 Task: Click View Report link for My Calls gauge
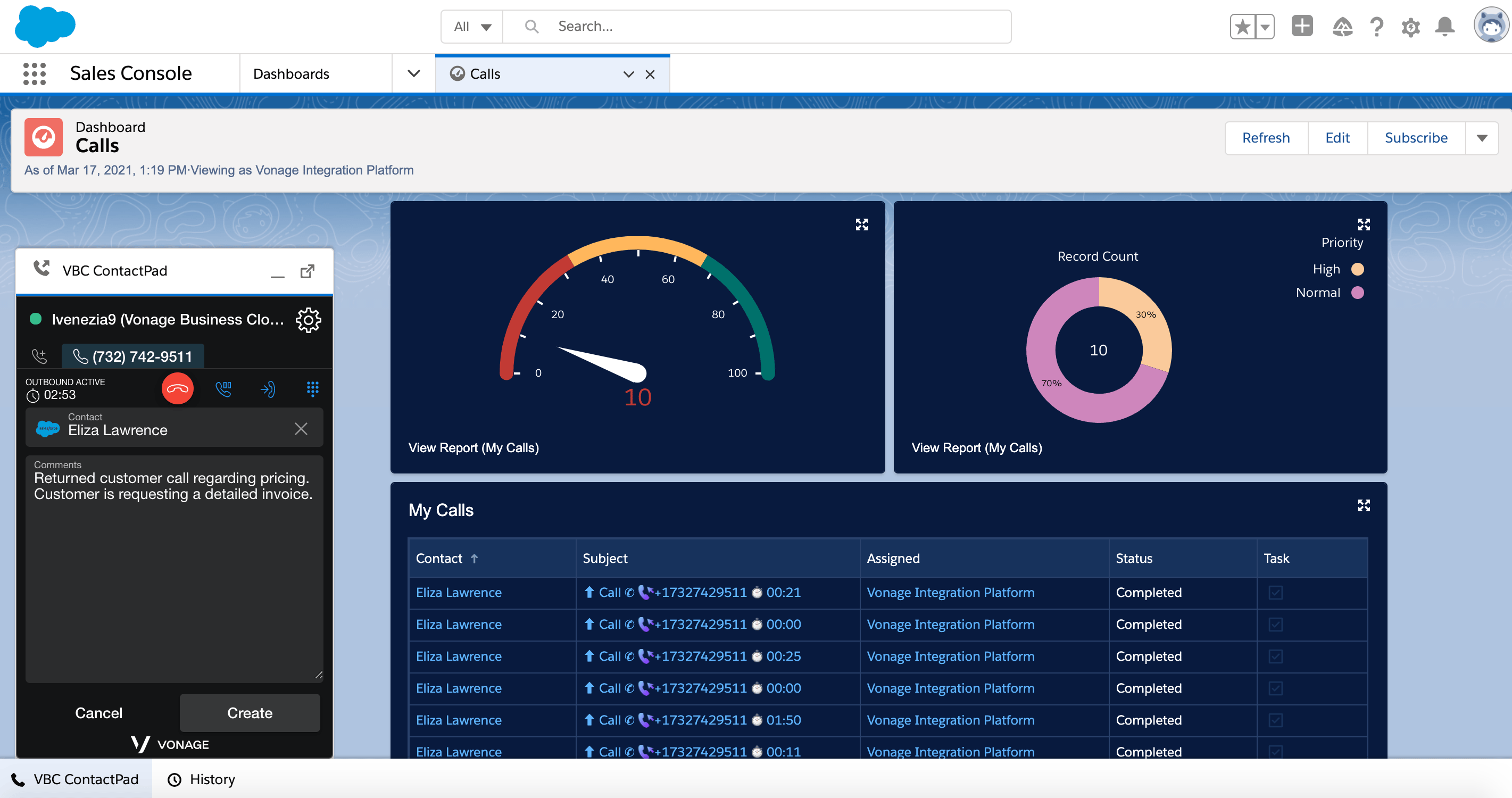(x=473, y=447)
